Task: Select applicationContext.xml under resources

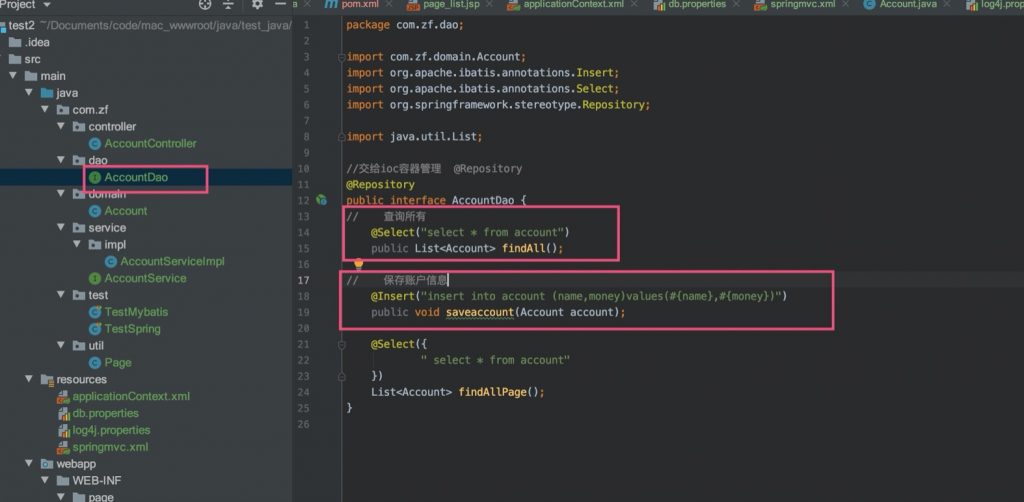Action: tap(131, 396)
